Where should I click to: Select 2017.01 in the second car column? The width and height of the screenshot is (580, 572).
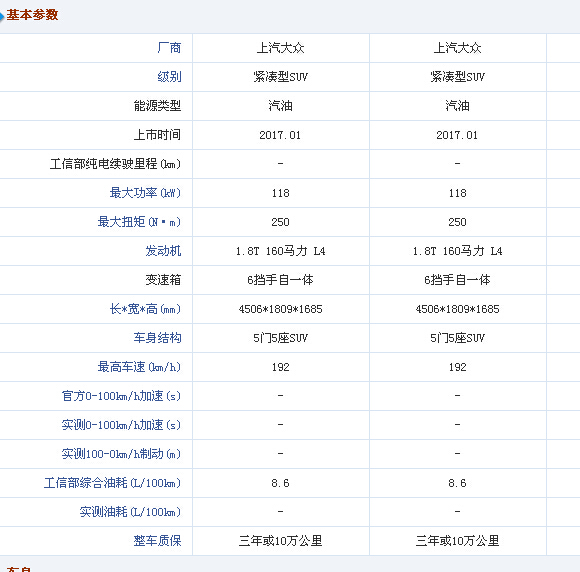tap(457, 135)
